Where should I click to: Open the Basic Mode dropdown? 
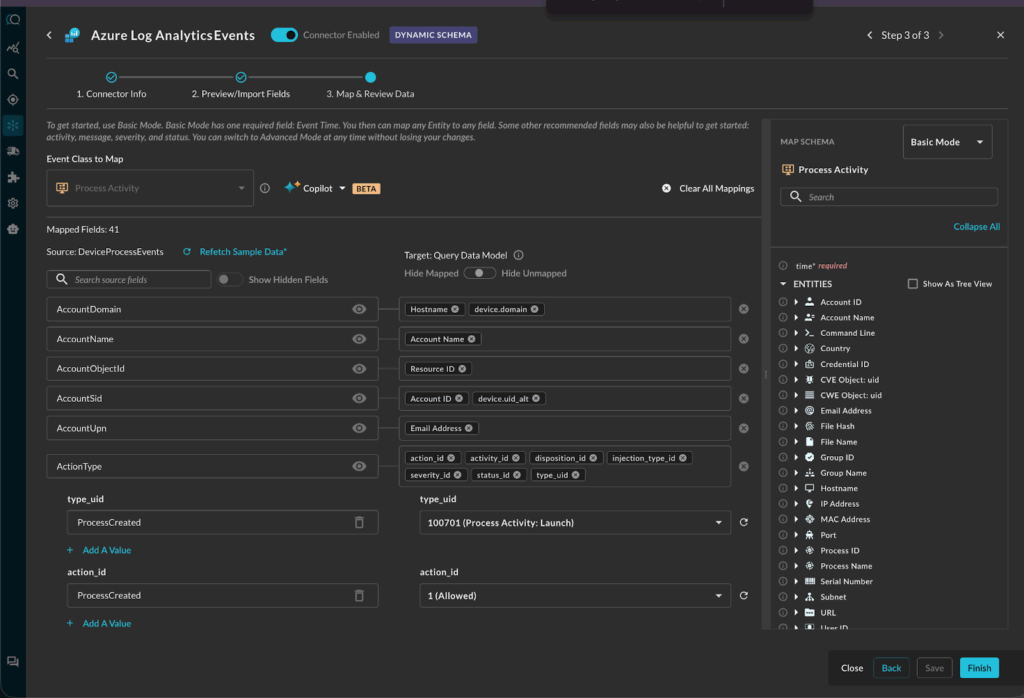point(947,142)
